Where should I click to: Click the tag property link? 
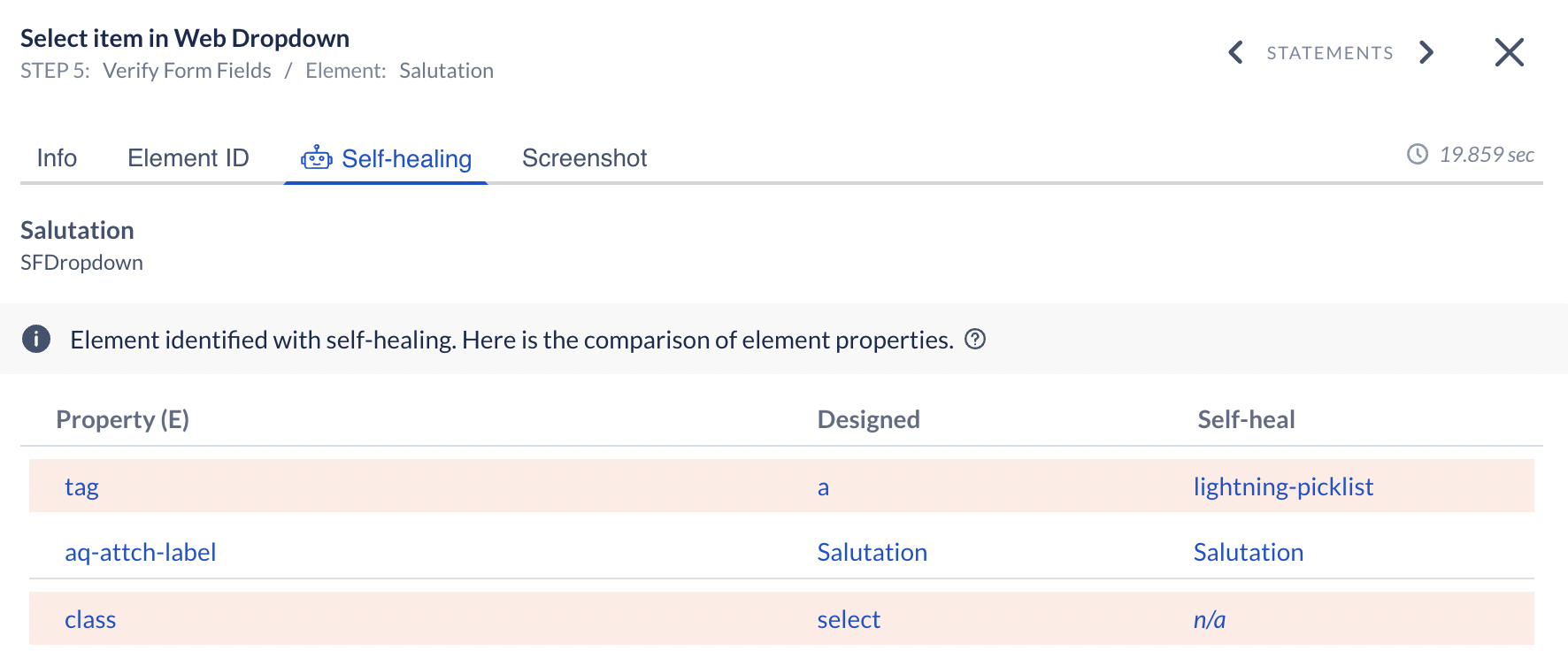click(81, 487)
